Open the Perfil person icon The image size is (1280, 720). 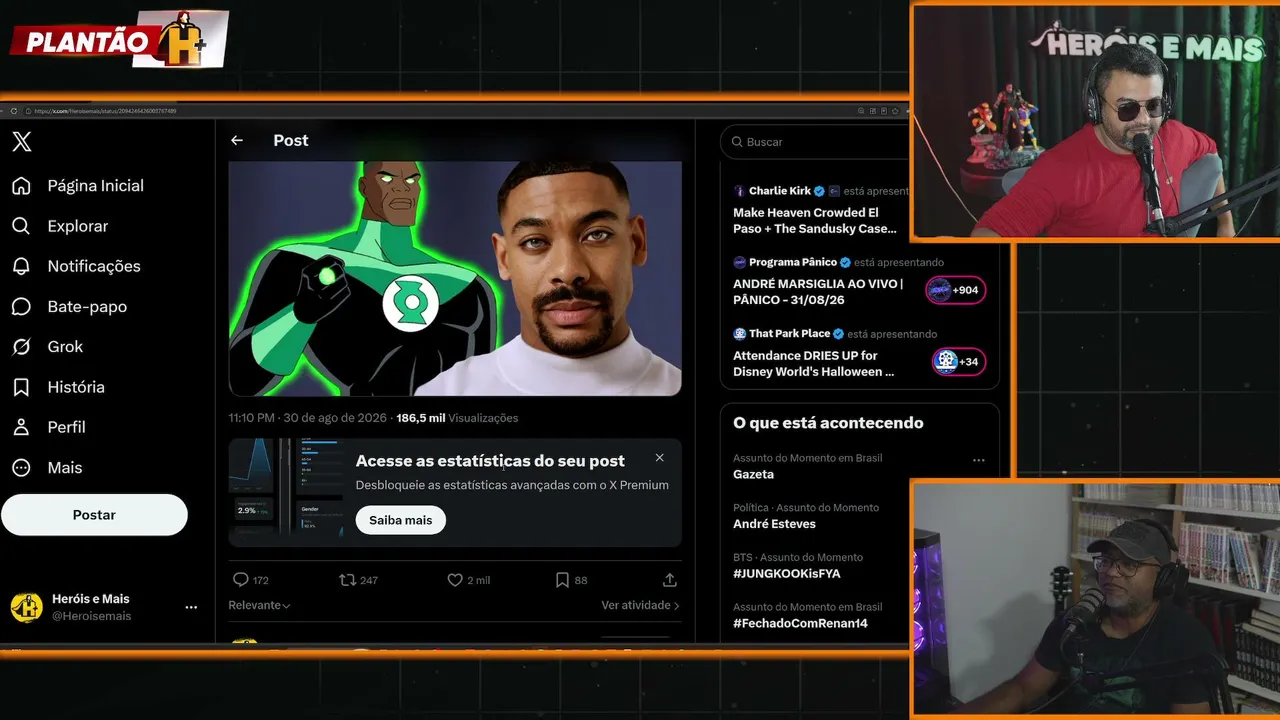21,427
